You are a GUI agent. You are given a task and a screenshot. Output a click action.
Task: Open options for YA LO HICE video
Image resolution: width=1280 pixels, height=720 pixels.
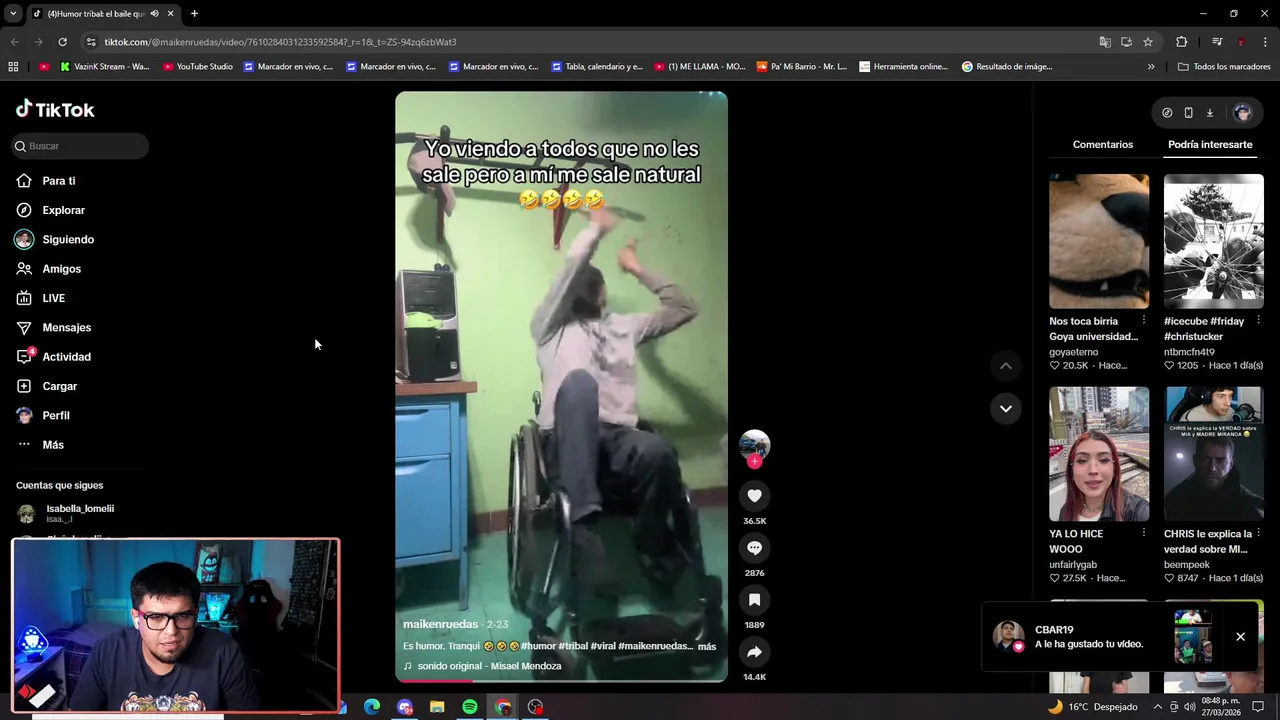(x=1144, y=534)
